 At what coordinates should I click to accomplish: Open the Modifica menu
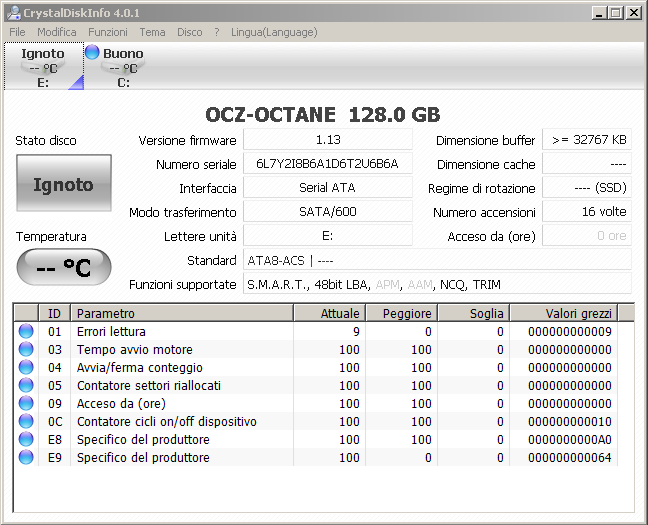coord(57,32)
